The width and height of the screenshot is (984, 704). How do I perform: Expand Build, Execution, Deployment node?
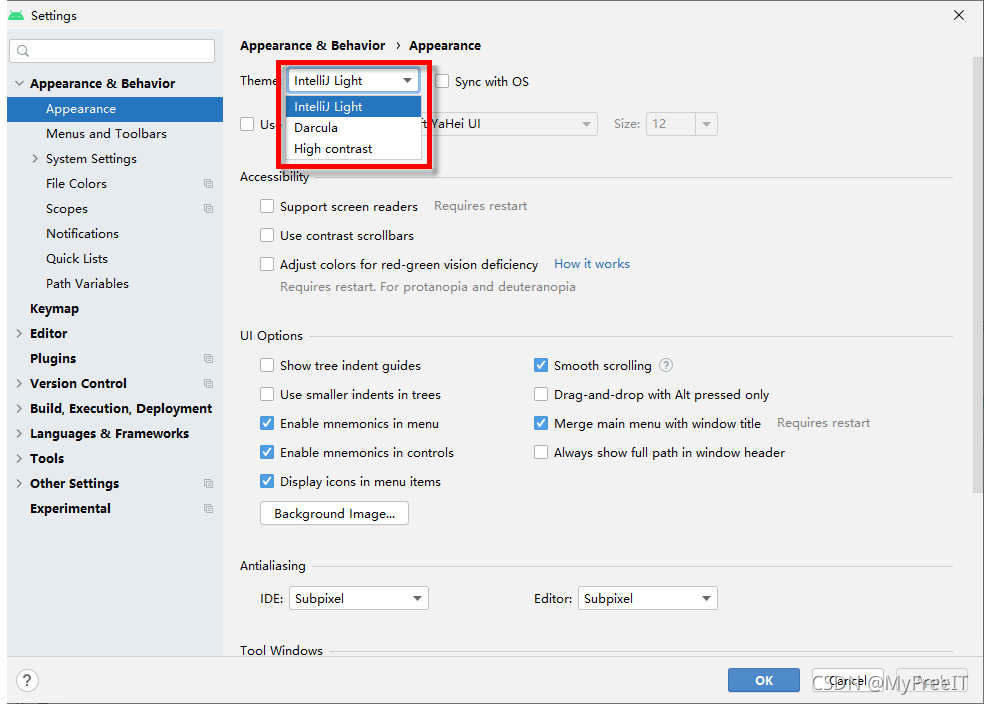tap(19, 408)
